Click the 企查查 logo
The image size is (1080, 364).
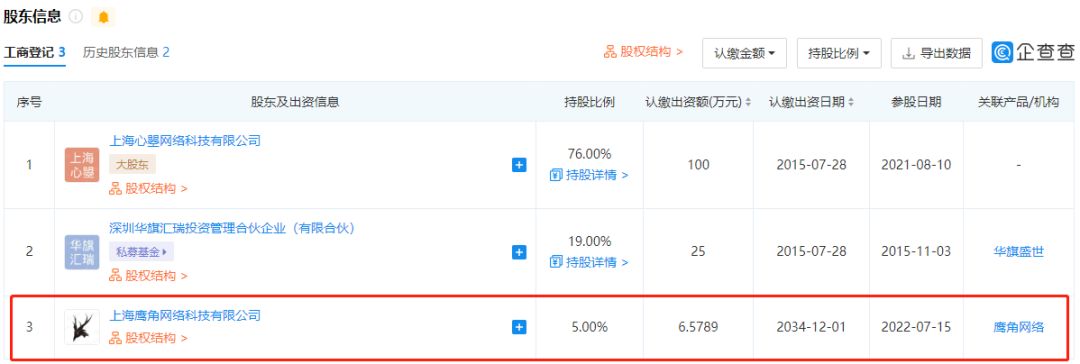1033,52
